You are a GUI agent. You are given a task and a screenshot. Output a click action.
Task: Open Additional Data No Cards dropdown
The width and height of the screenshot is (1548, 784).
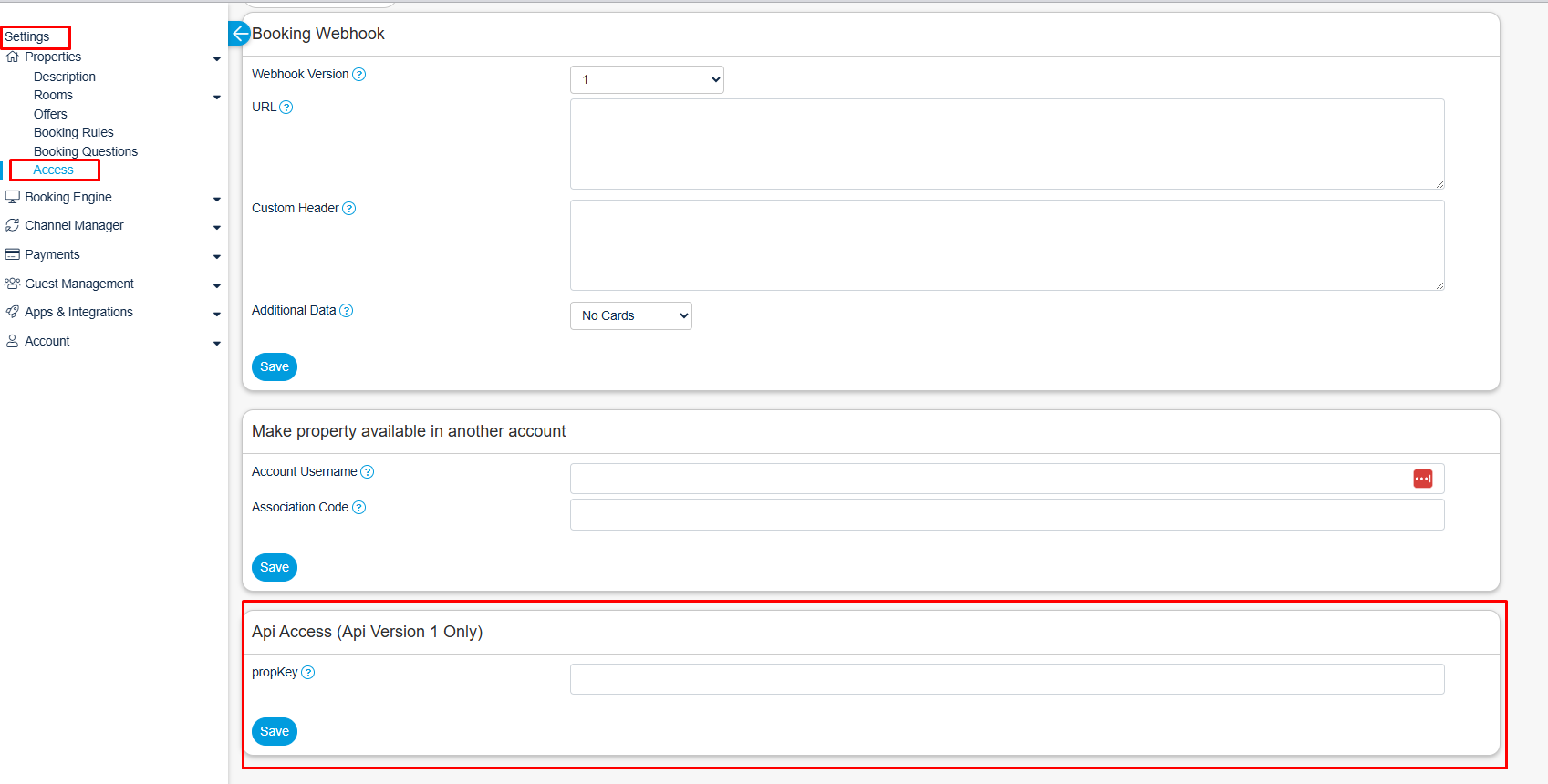[x=630, y=316]
